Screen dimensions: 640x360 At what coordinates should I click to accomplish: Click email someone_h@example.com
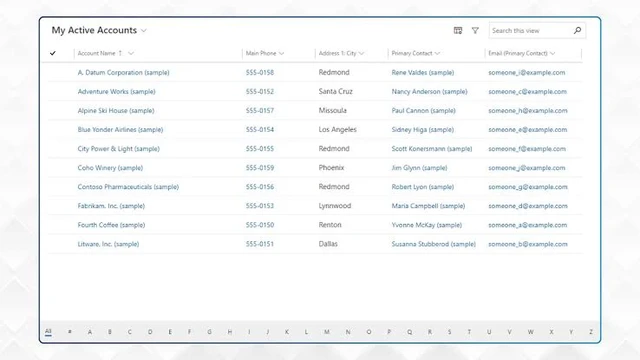tap(528, 111)
